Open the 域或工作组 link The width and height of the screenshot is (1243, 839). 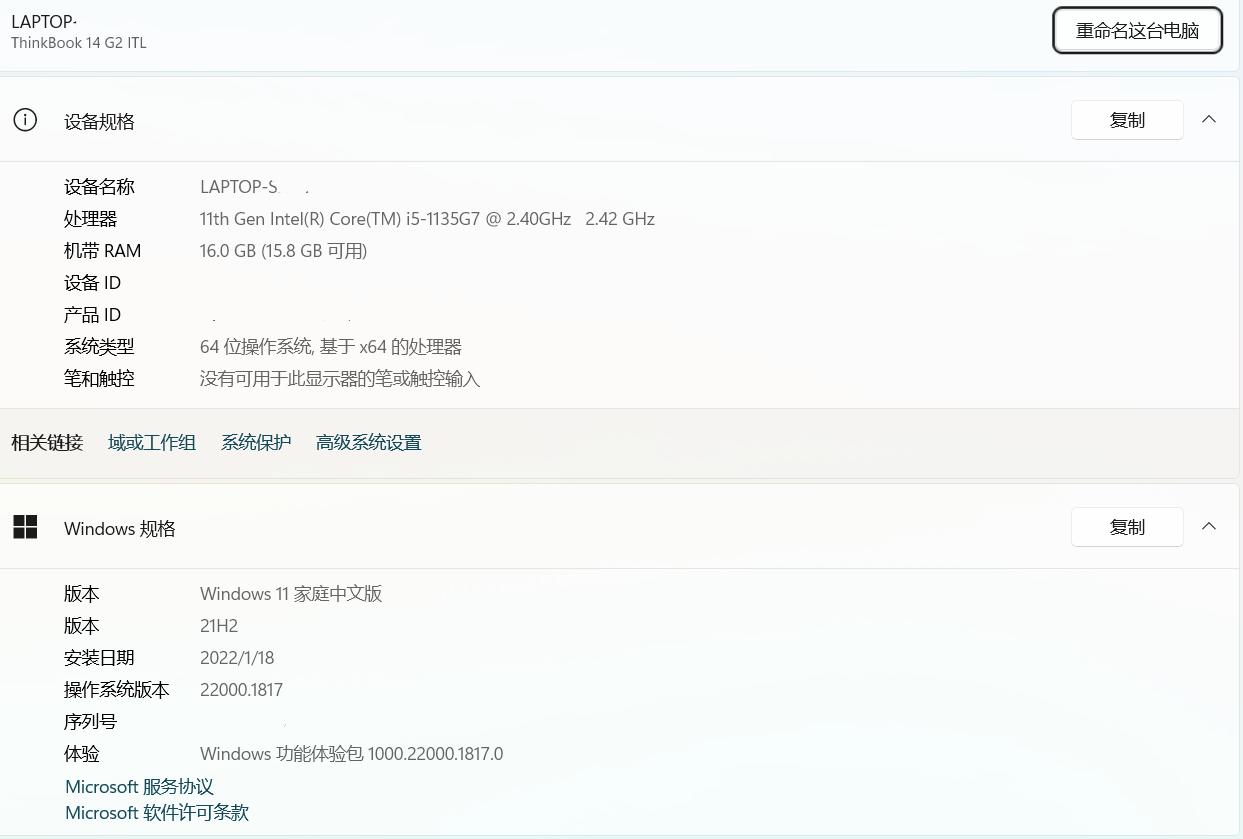coord(152,443)
